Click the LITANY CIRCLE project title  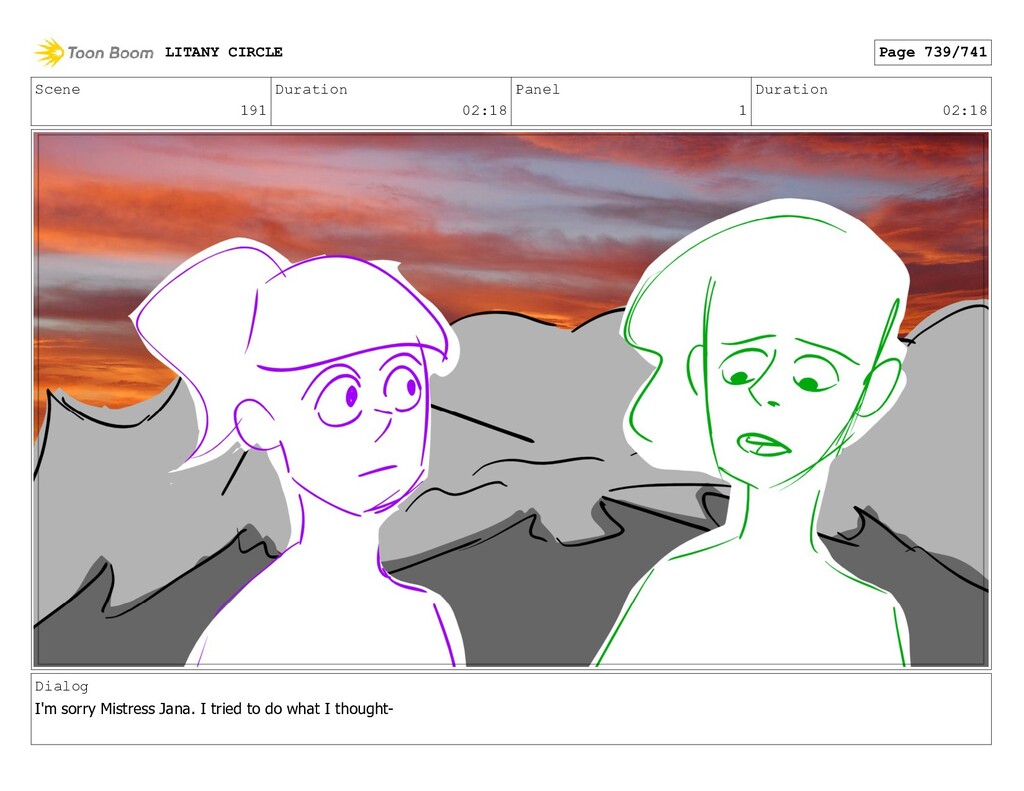coord(223,52)
